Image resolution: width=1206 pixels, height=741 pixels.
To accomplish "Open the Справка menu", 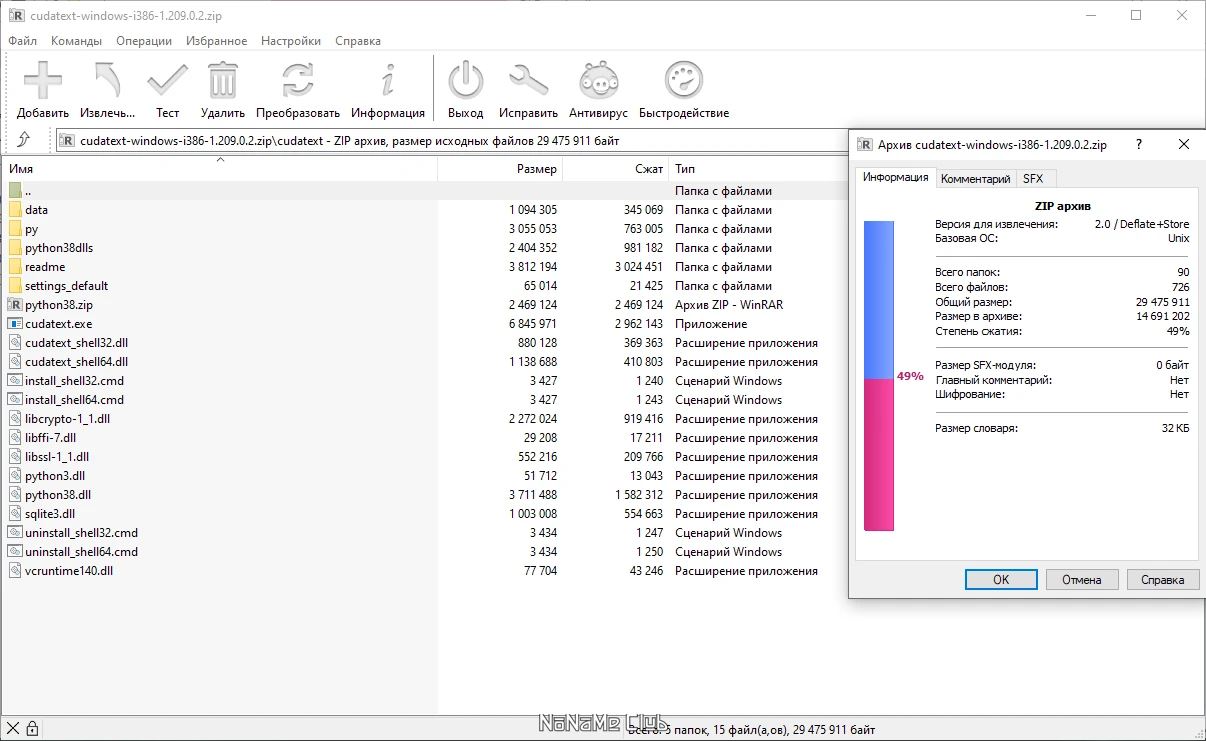I will 358,41.
